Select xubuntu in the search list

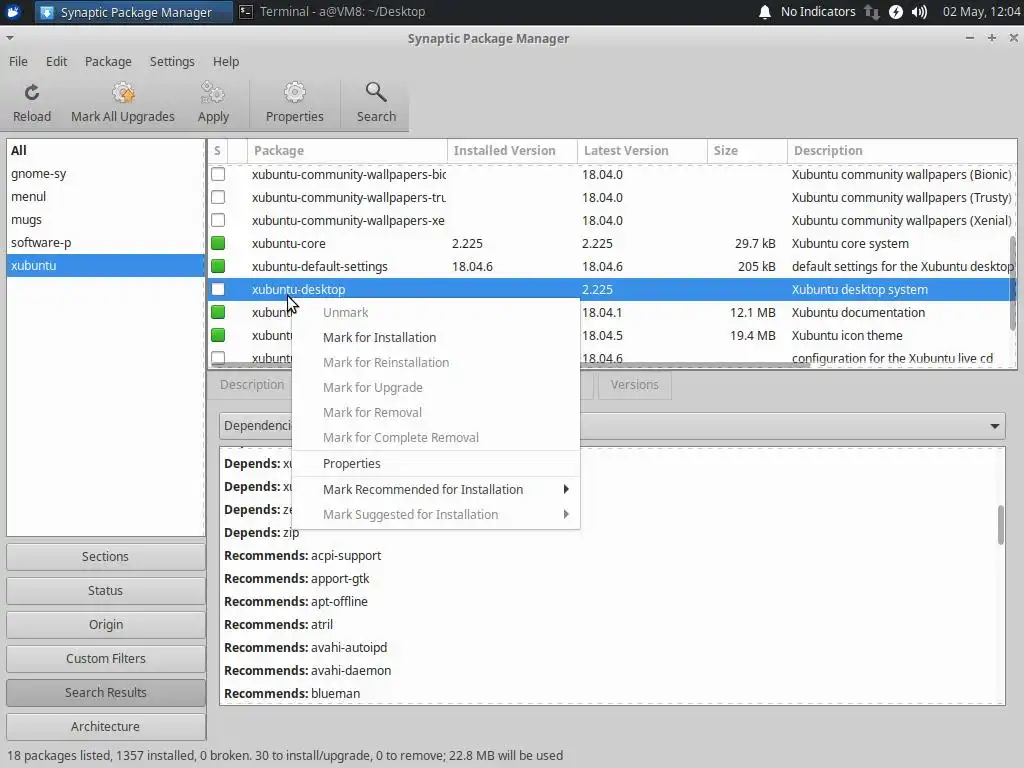(x=105, y=265)
